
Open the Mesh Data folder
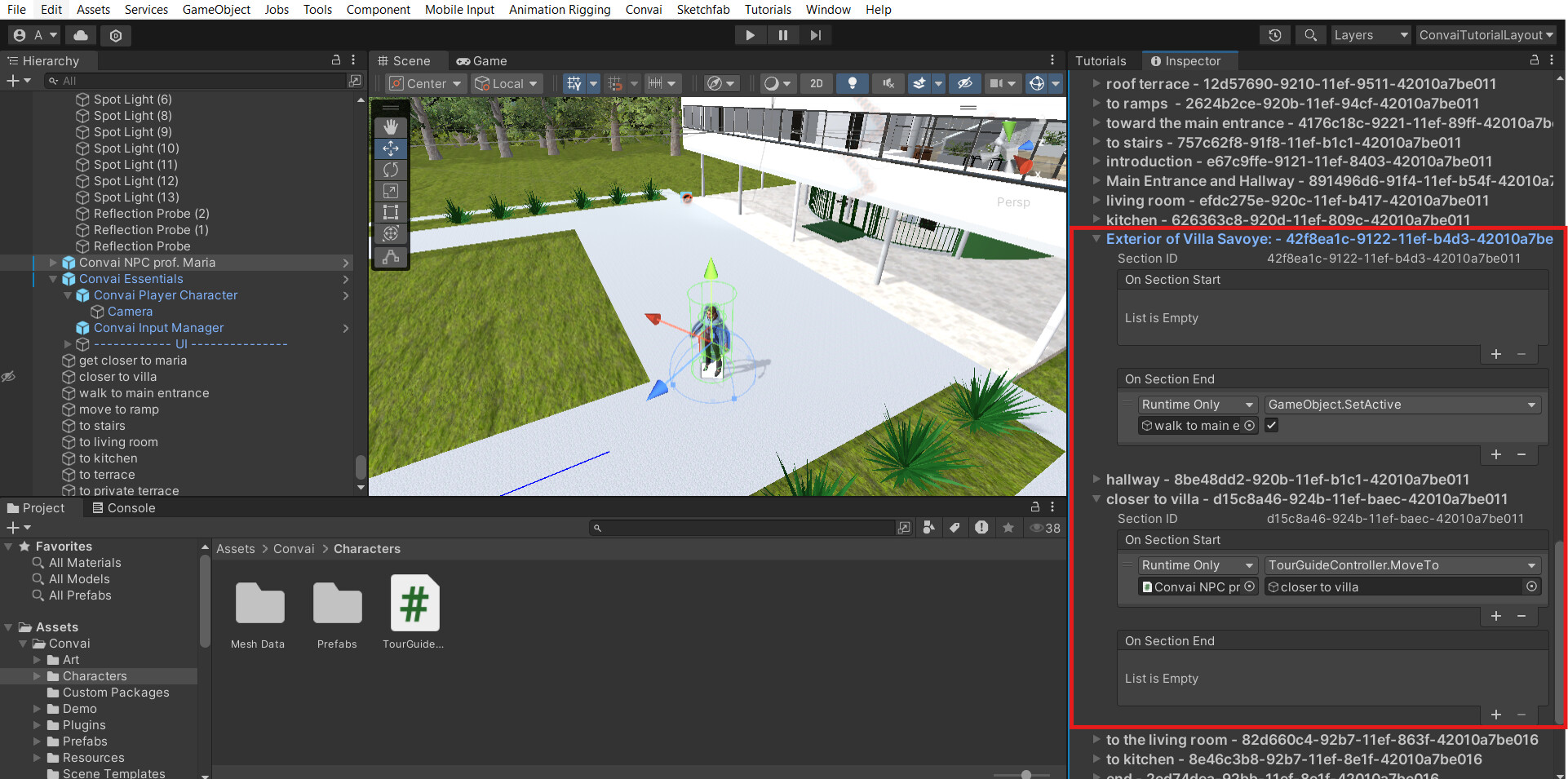point(259,612)
